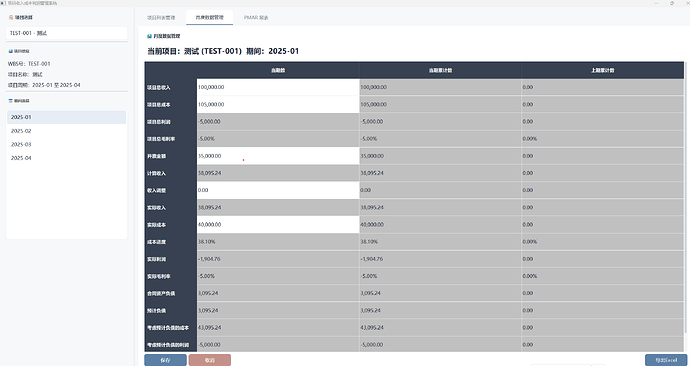Image resolution: width=690 pixels, height=366 pixels.
Task: Click the red 取消 button
Action: point(209,360)
